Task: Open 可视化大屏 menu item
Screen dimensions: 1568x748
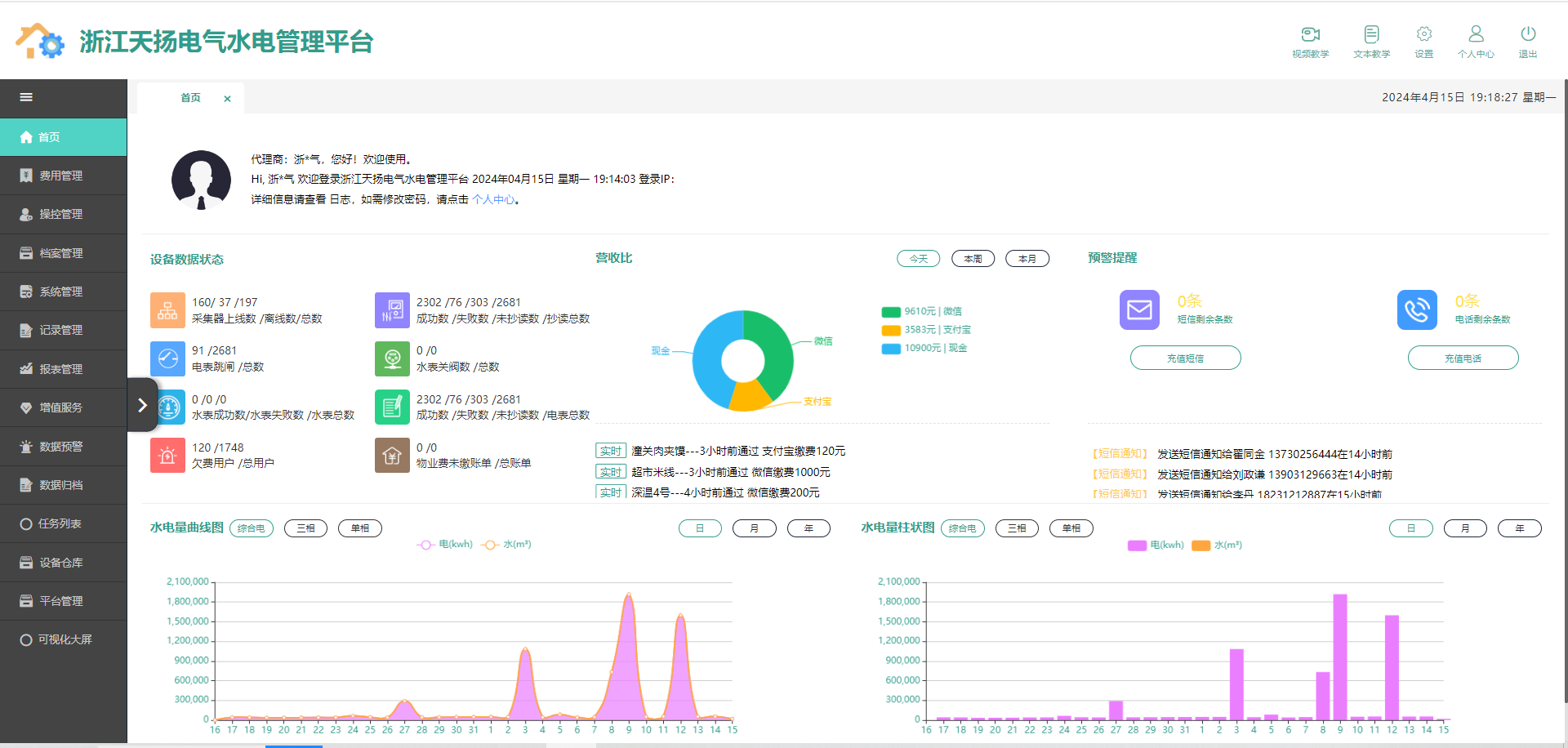Action: (64, 639)
